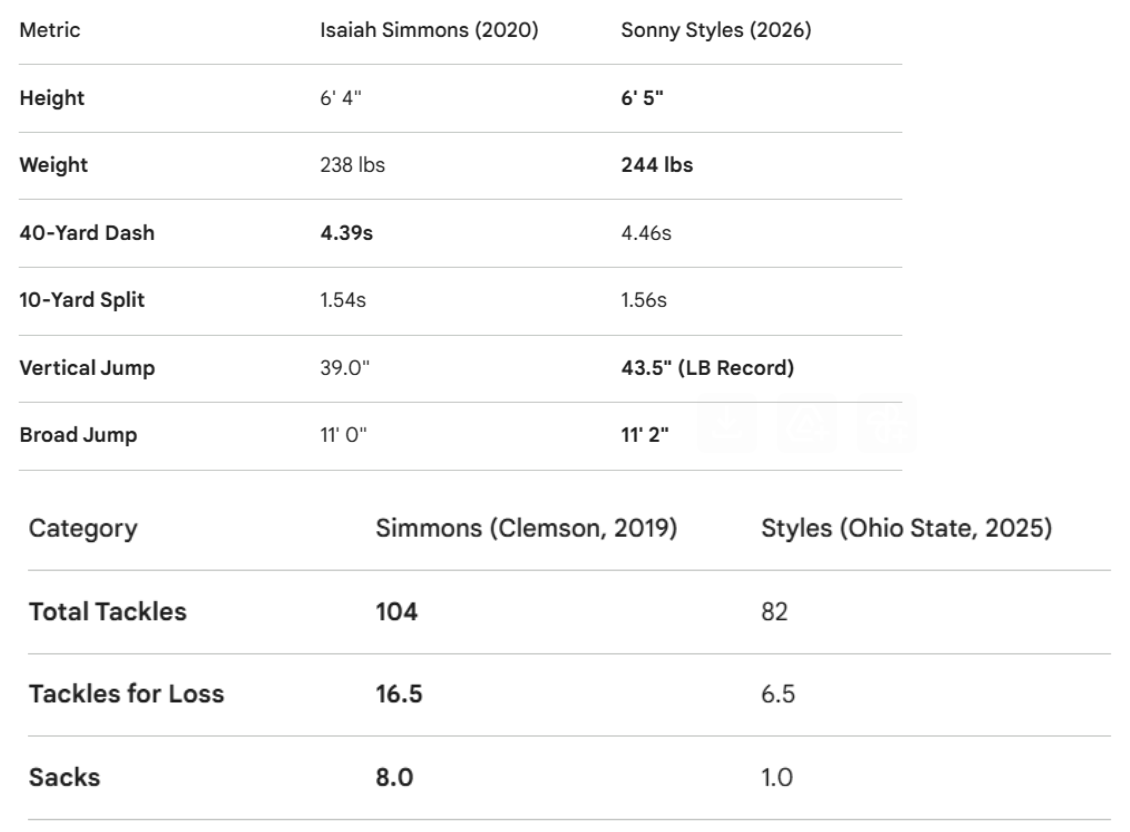Select the Metric header cell
This screenshot has height=832, width=1130.
(50, 30)
